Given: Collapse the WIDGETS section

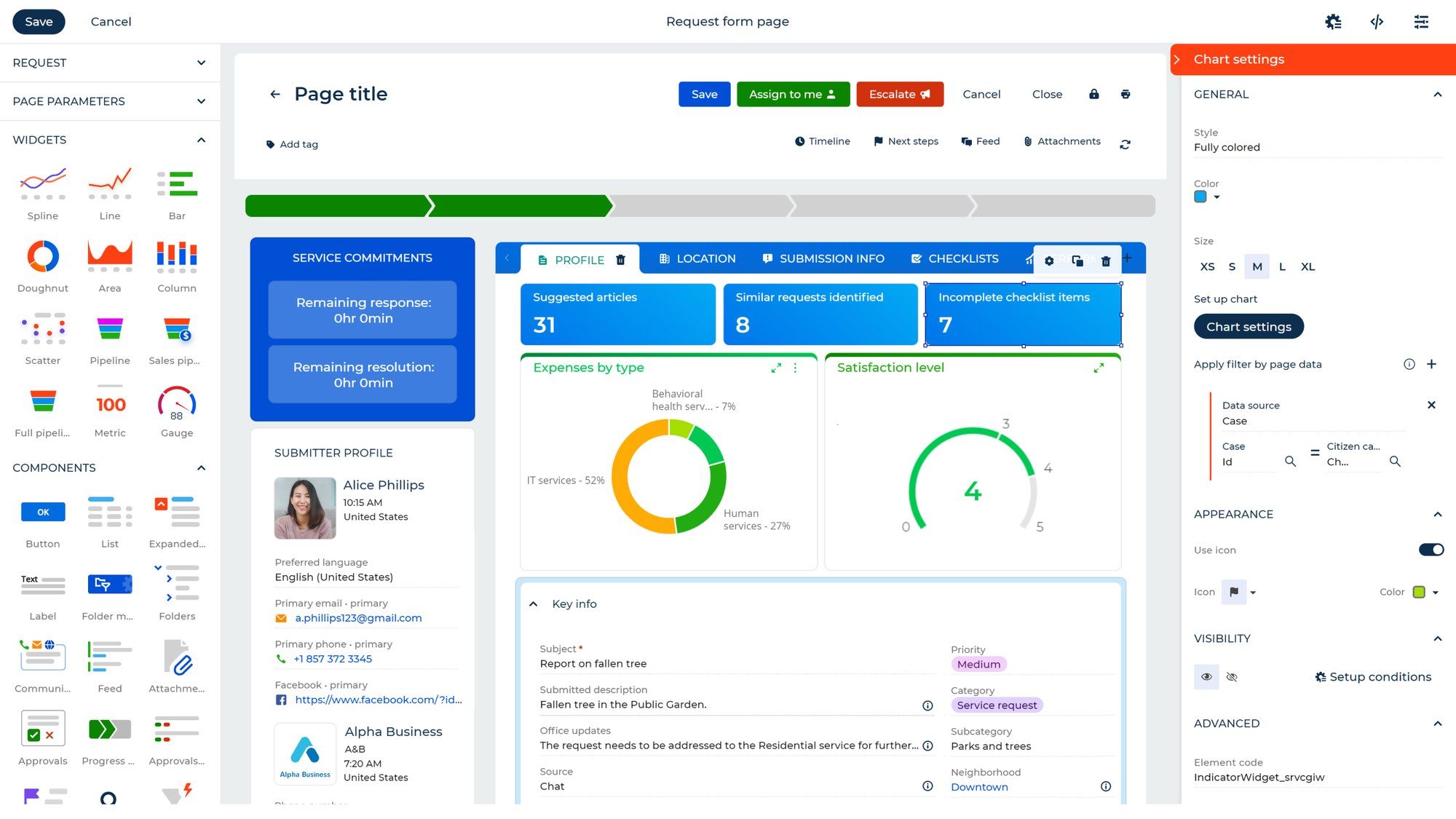Looking at the screenshot, I should click(x=110, y=140).
